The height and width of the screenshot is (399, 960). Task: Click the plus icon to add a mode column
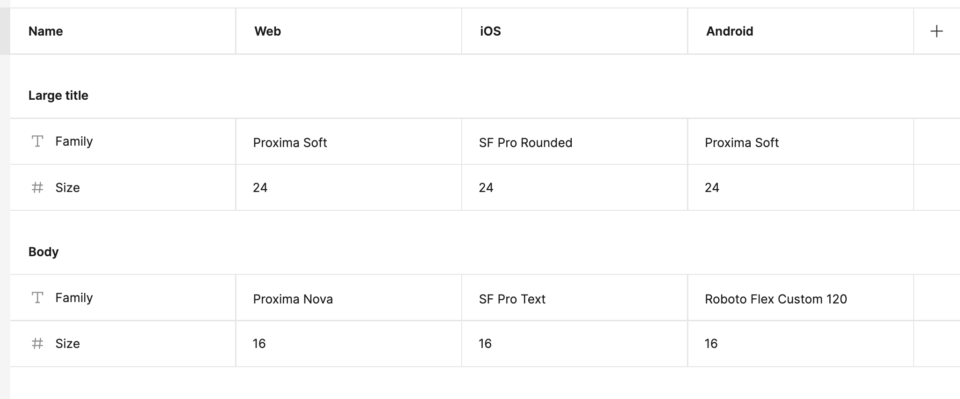click(x=936, y=31)
